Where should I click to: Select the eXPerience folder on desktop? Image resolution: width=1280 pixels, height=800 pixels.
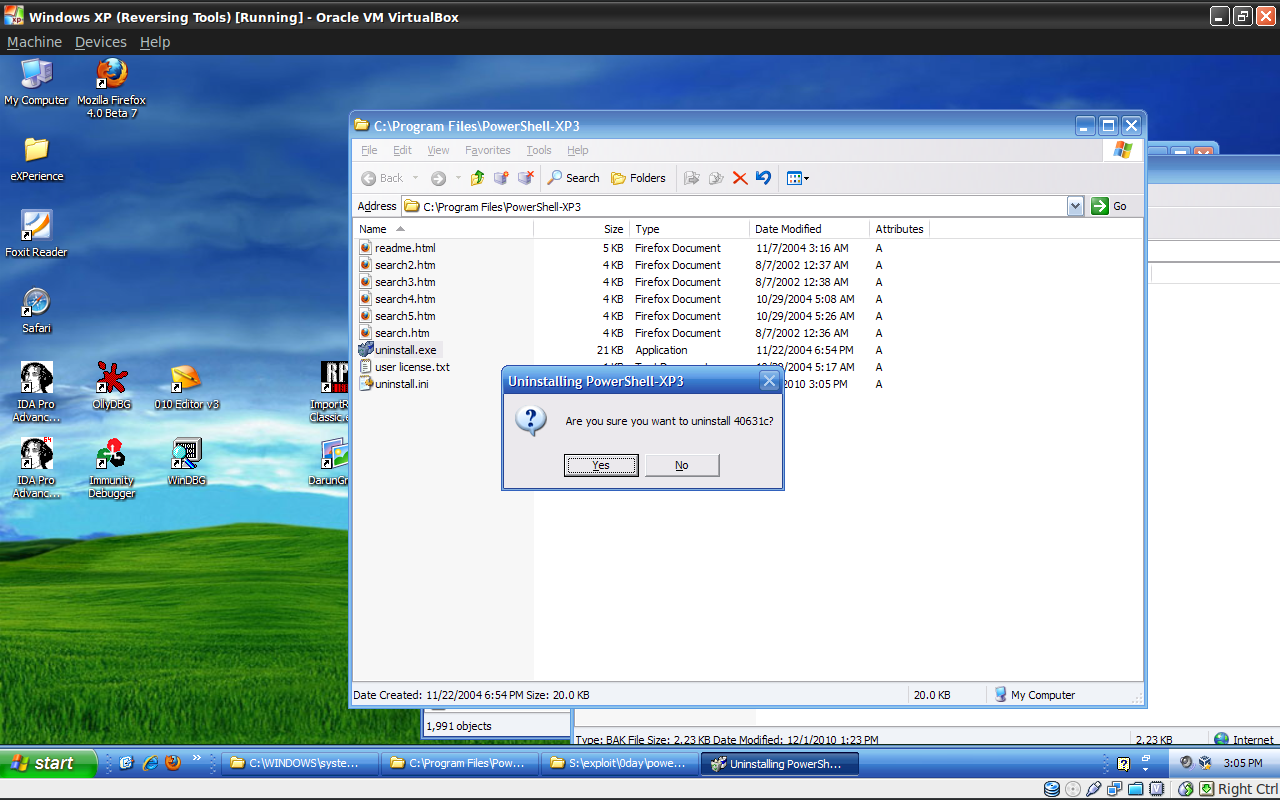[x=36, y=159]
